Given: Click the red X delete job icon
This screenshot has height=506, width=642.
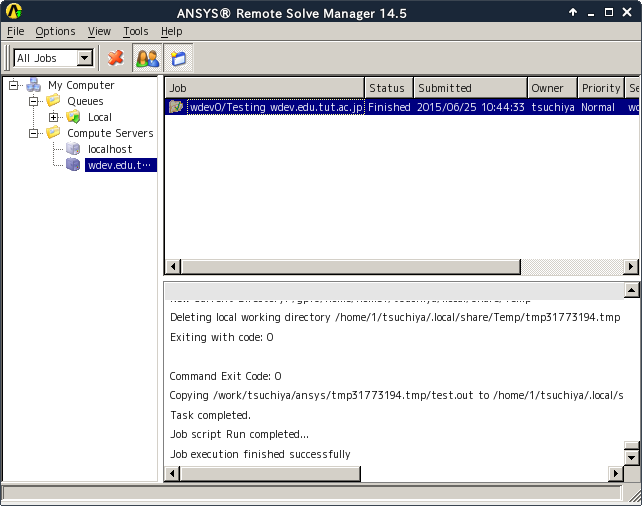Looking at the screenshot, I should [x=116, y=58].
